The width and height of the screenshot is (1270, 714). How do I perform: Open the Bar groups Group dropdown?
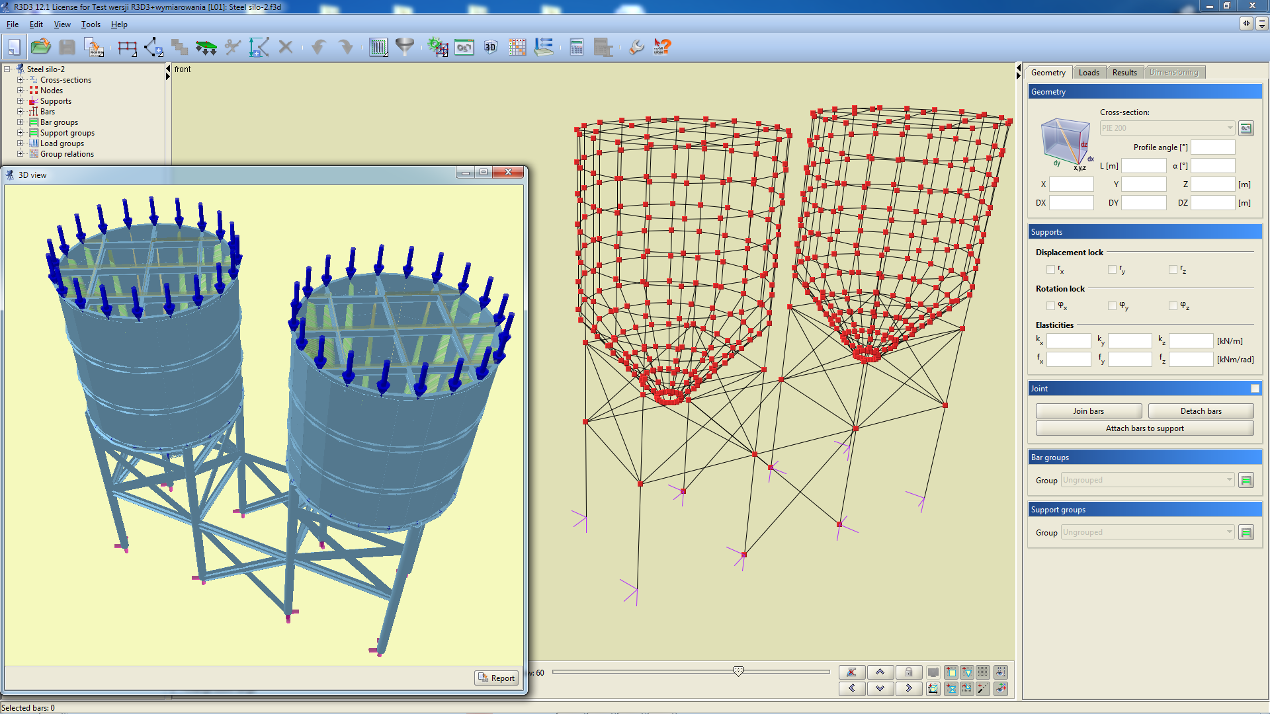point(1148,480)
